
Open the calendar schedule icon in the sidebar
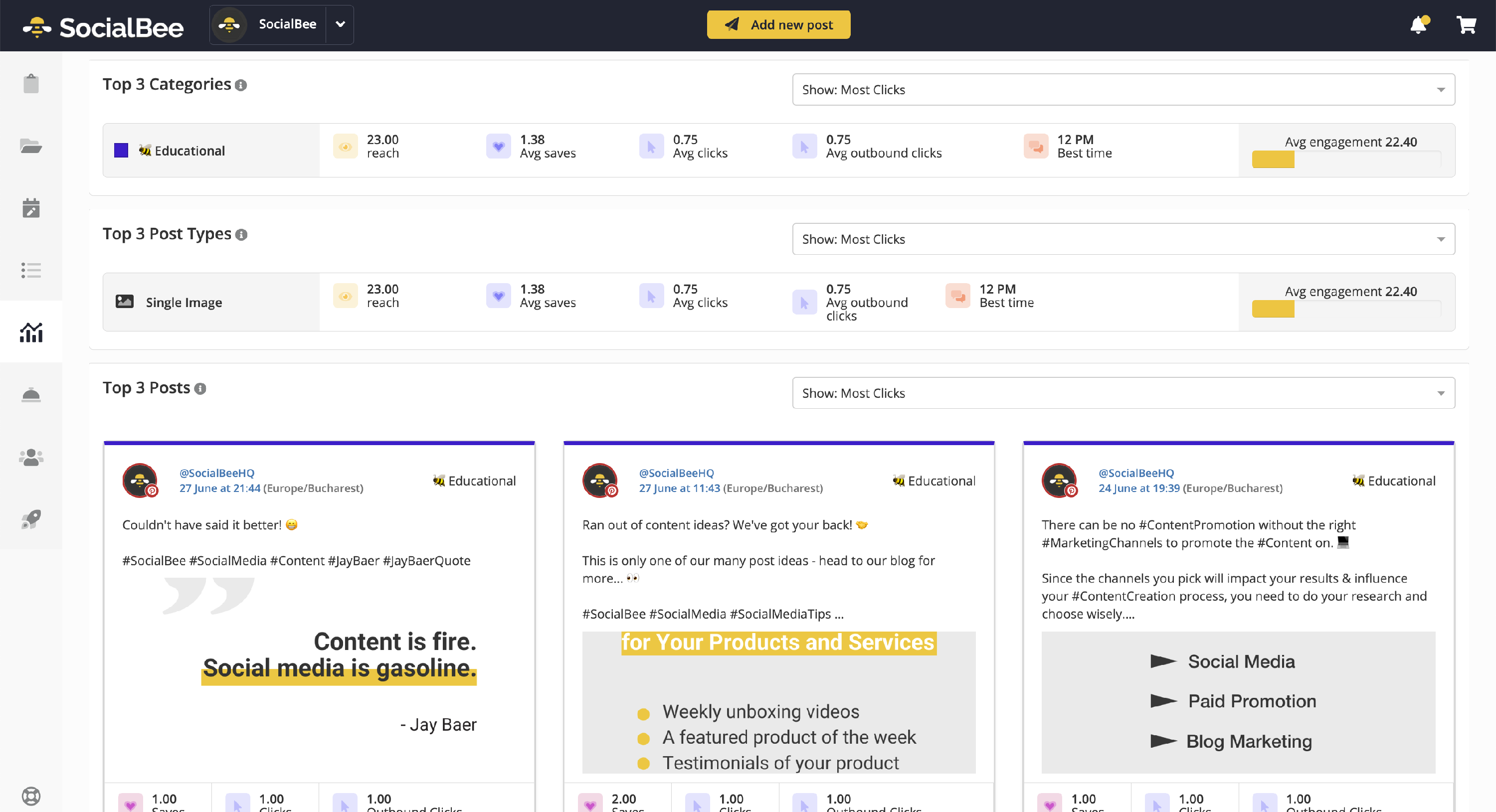tap(31, 208)
